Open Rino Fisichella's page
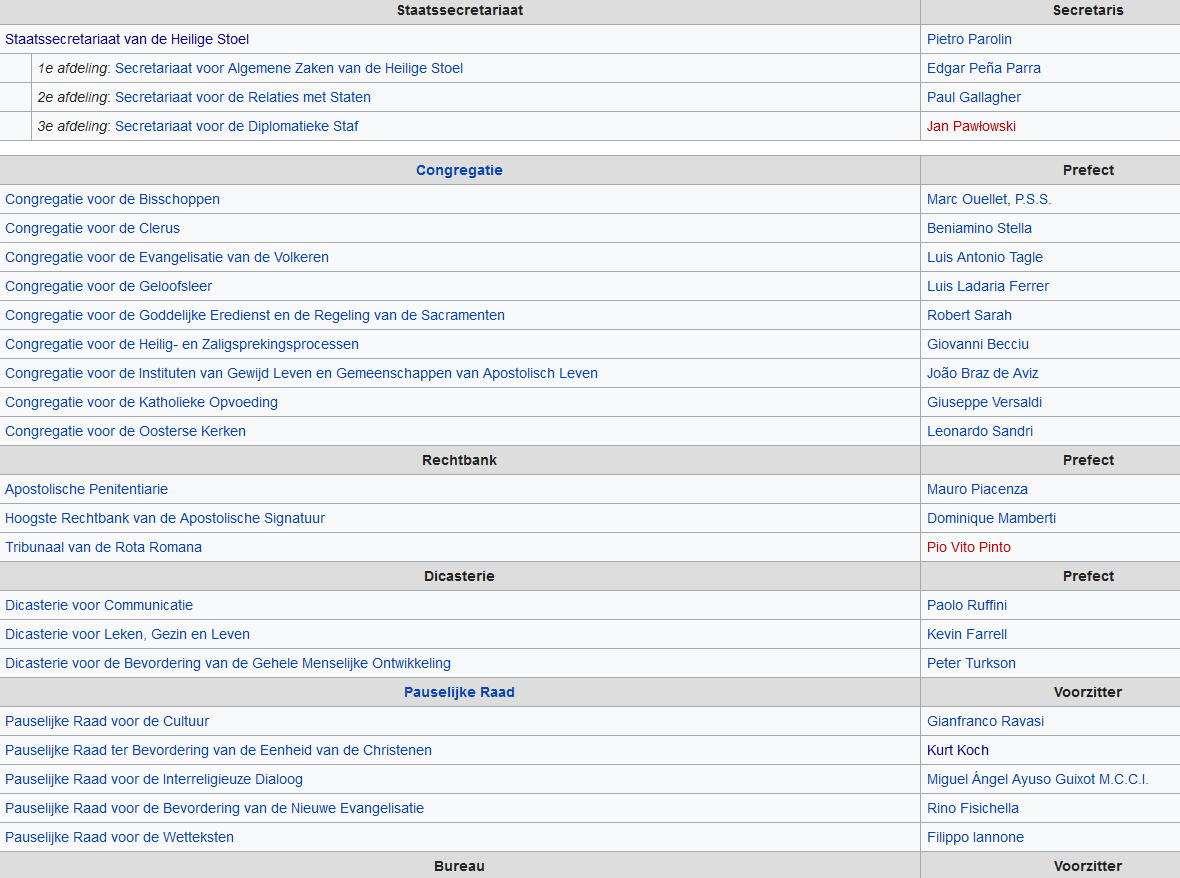The width and height of the screenshot is (1180, 878). [x=972, y=808]
